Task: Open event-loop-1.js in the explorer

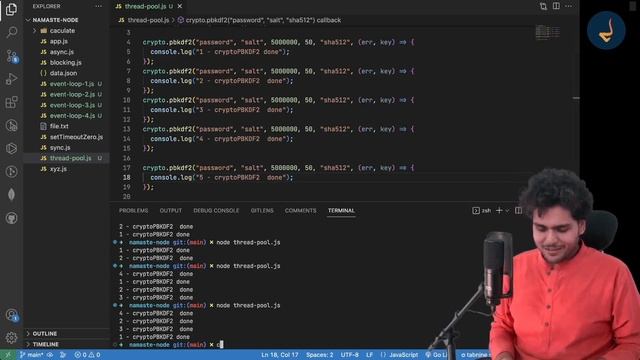Action: pyautogui.click(x=72, y=84)
